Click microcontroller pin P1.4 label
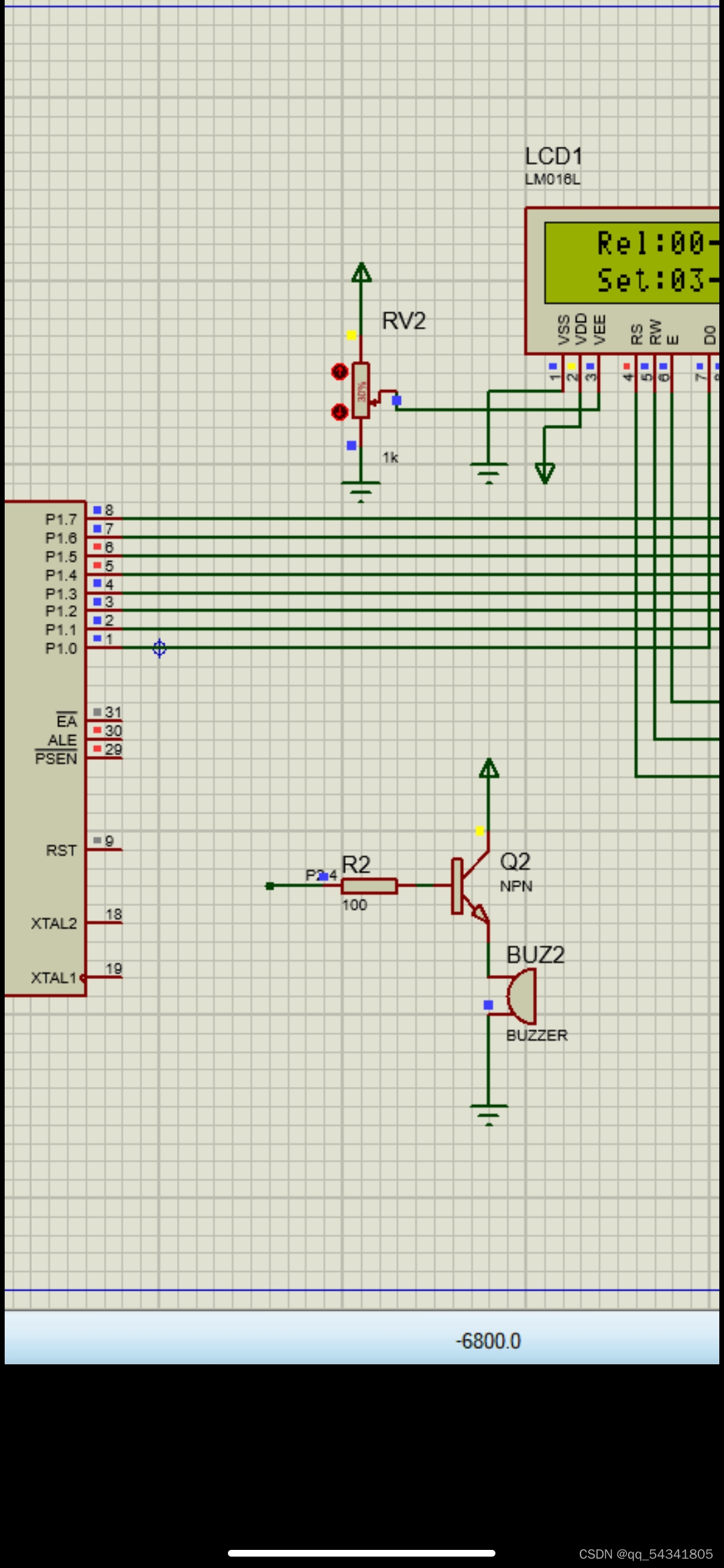Image resolution: width=724 pixels, height=1568 pixels. (x=61, y=575)
